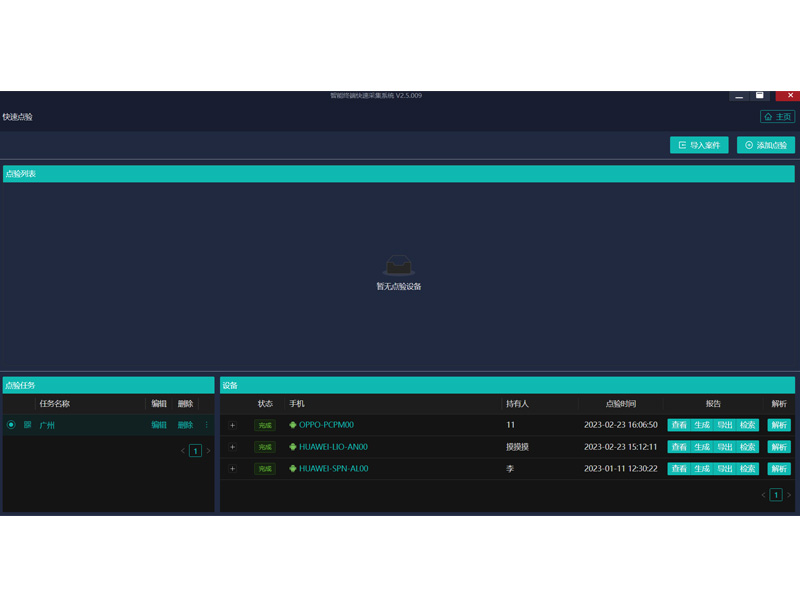Expand the OPPO-PCPM00 device row
The image size is (800, 600).
(x=232, y=425)
